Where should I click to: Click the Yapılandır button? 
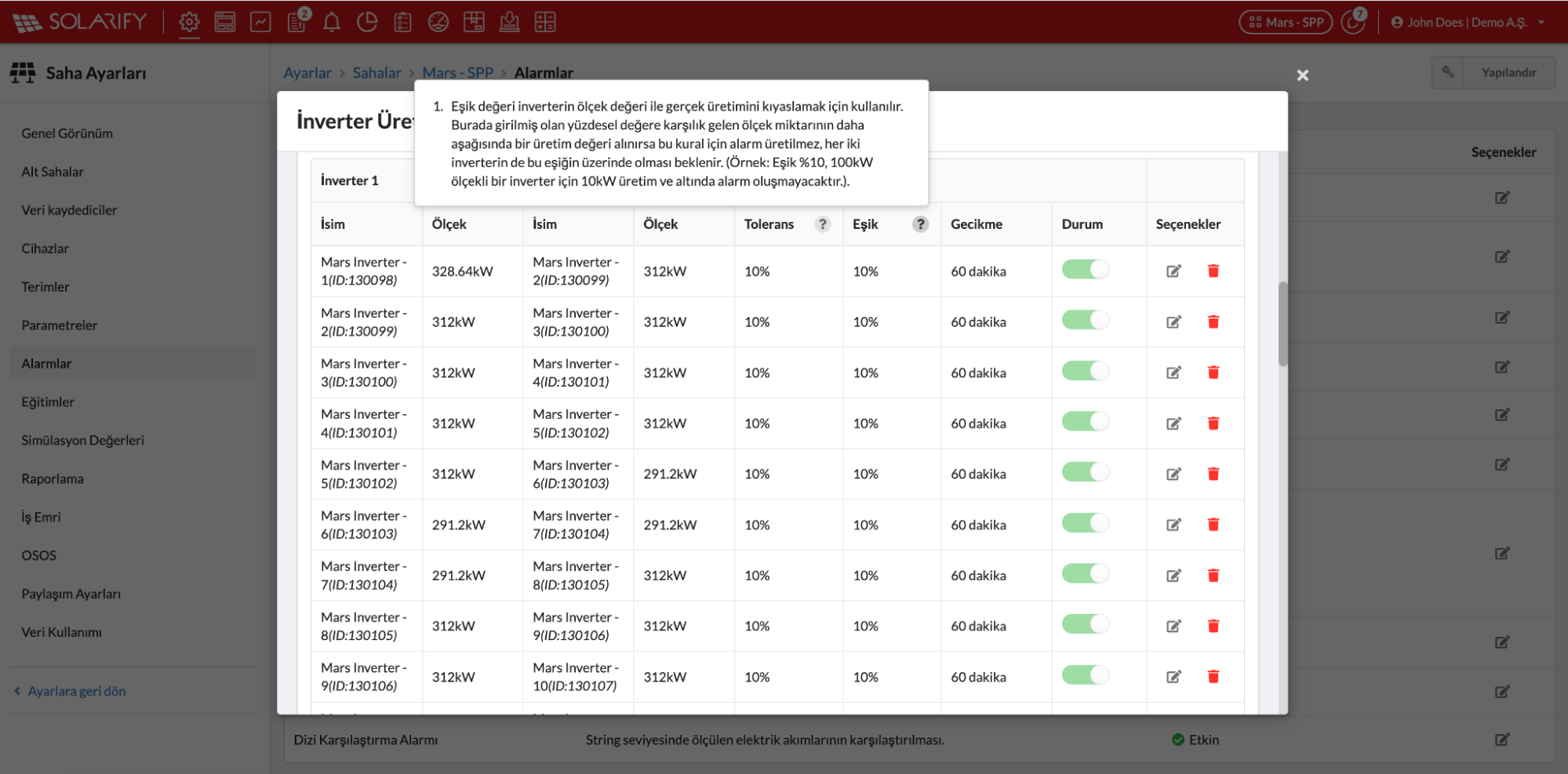click(x=1493, y=72)
